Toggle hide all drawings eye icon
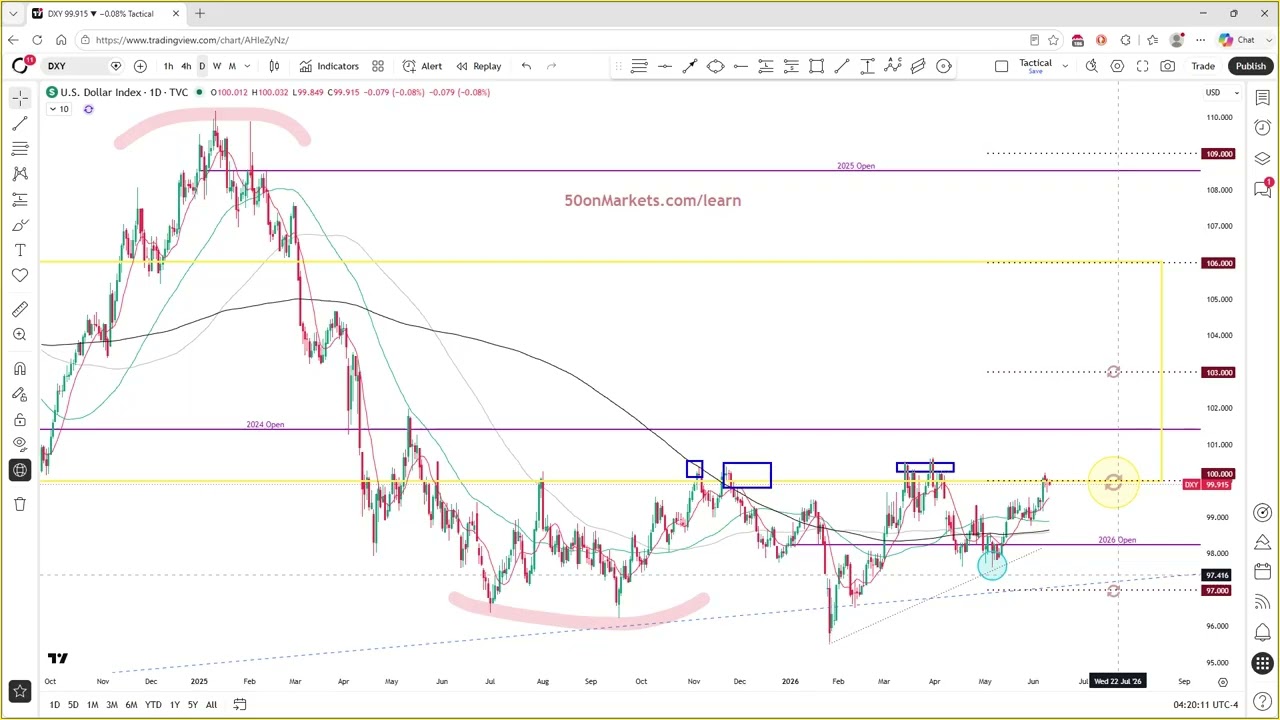This screenshot has width=1280, height=720. tap(20, 445)
